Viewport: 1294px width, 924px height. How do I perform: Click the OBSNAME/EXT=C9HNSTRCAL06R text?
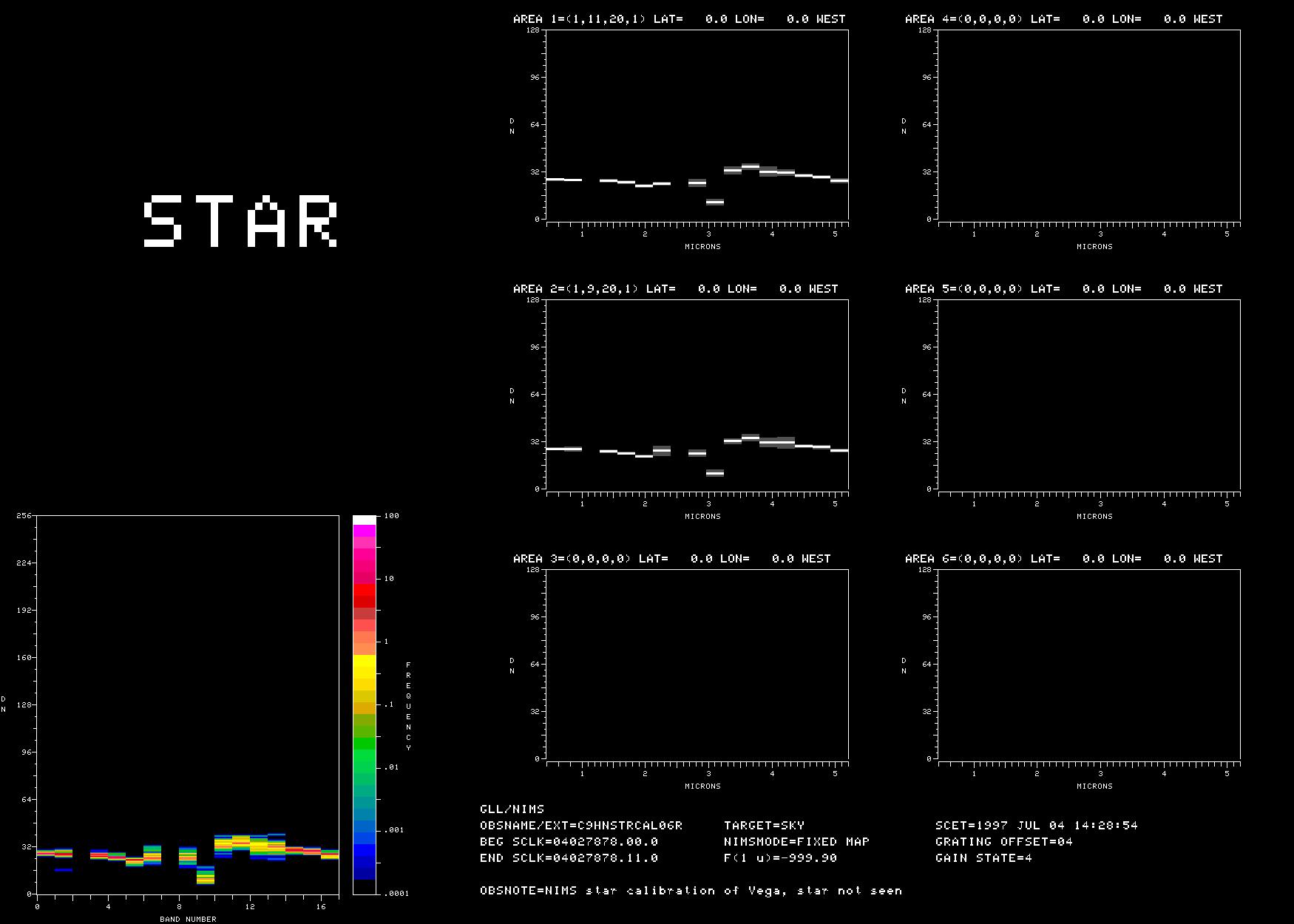click(x=581, y=825)
